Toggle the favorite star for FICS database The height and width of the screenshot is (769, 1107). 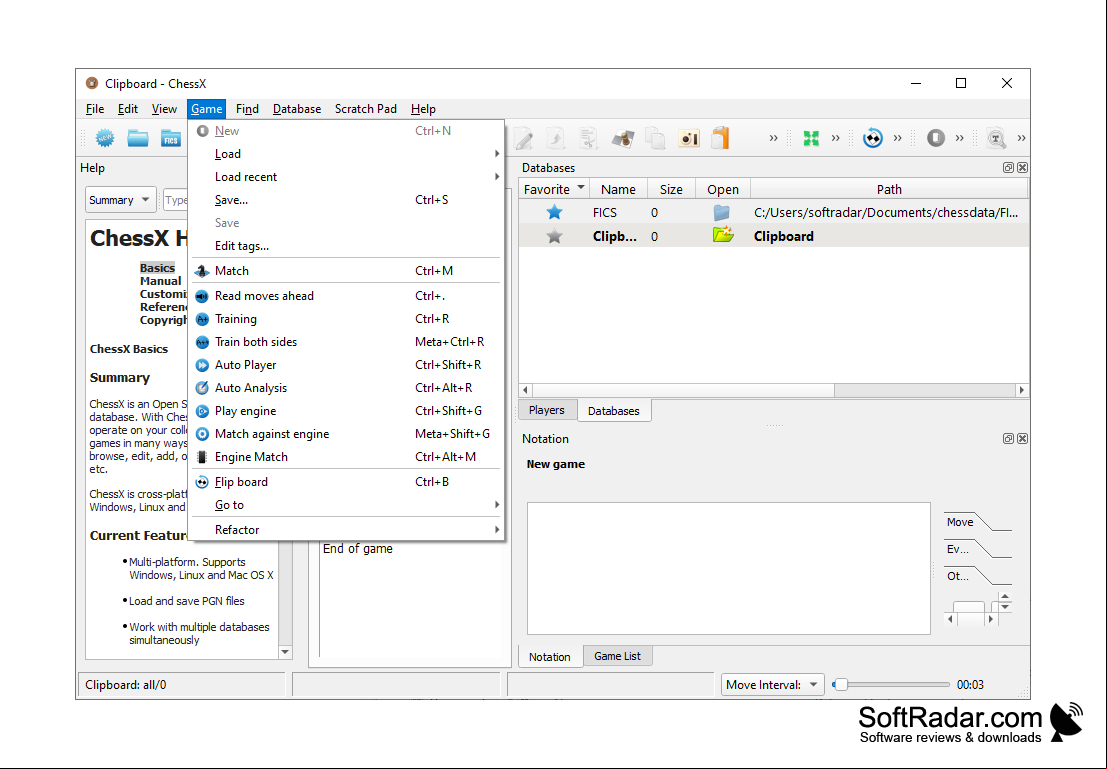click(x=554, y=212)
